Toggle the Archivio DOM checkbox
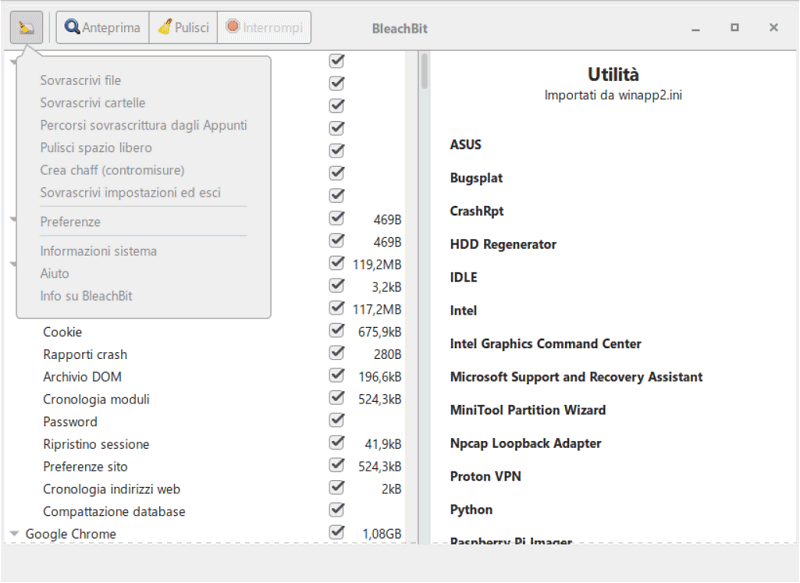 [x=337, y=375]
